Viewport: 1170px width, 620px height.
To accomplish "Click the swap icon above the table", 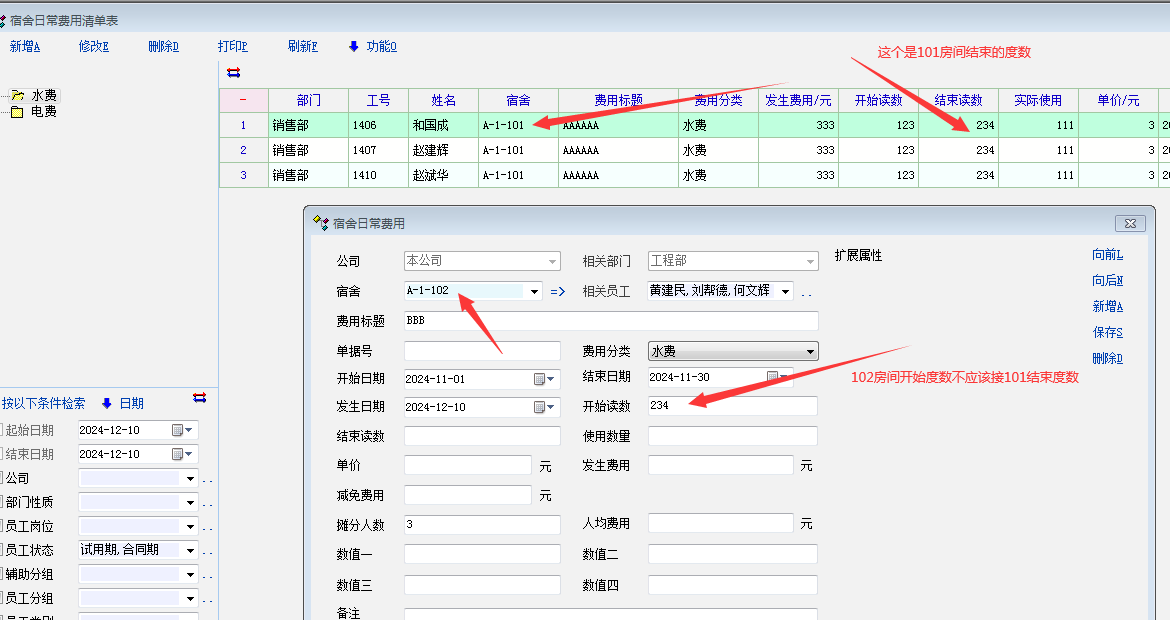I will click(x=233, y=72).
